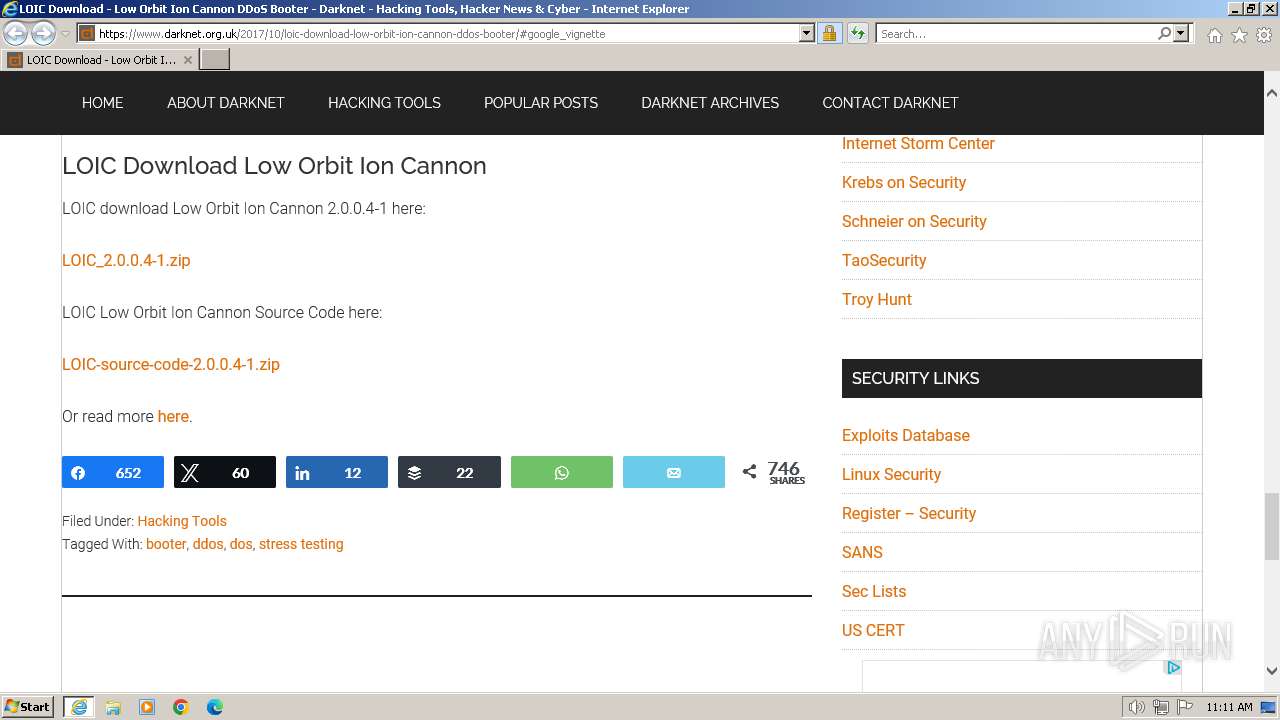Open the Action Center flag icon

click(x=1185, y=707)
